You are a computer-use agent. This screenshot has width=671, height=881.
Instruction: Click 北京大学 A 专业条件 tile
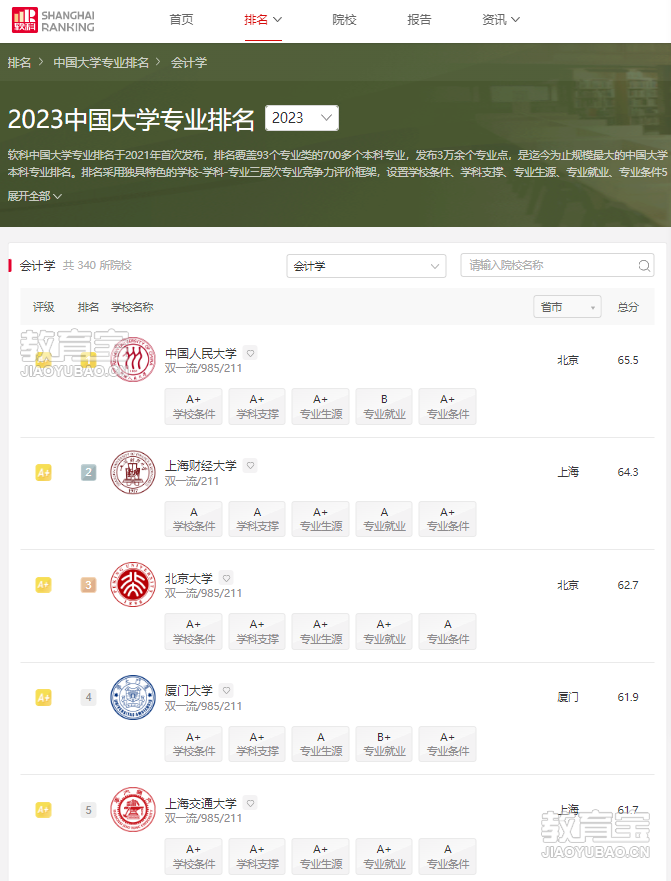[448, 632]
